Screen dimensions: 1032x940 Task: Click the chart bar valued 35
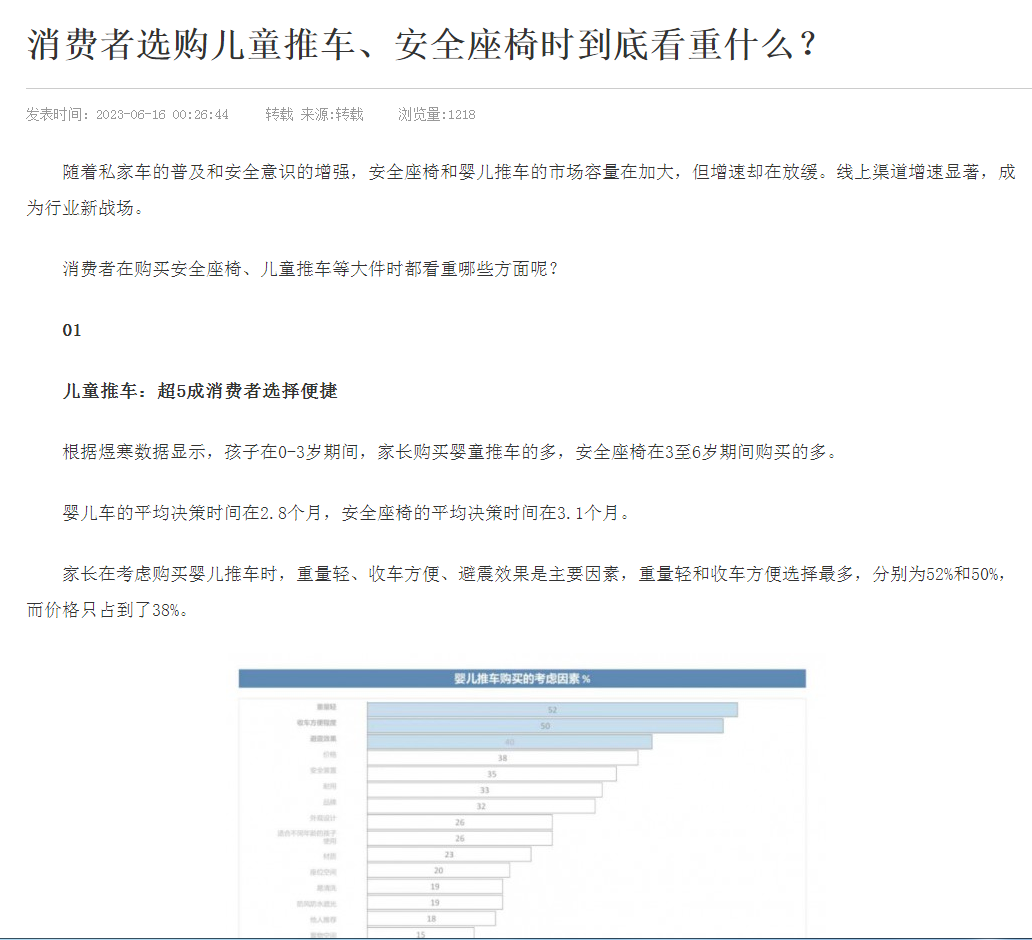click(x=492, y=773)
